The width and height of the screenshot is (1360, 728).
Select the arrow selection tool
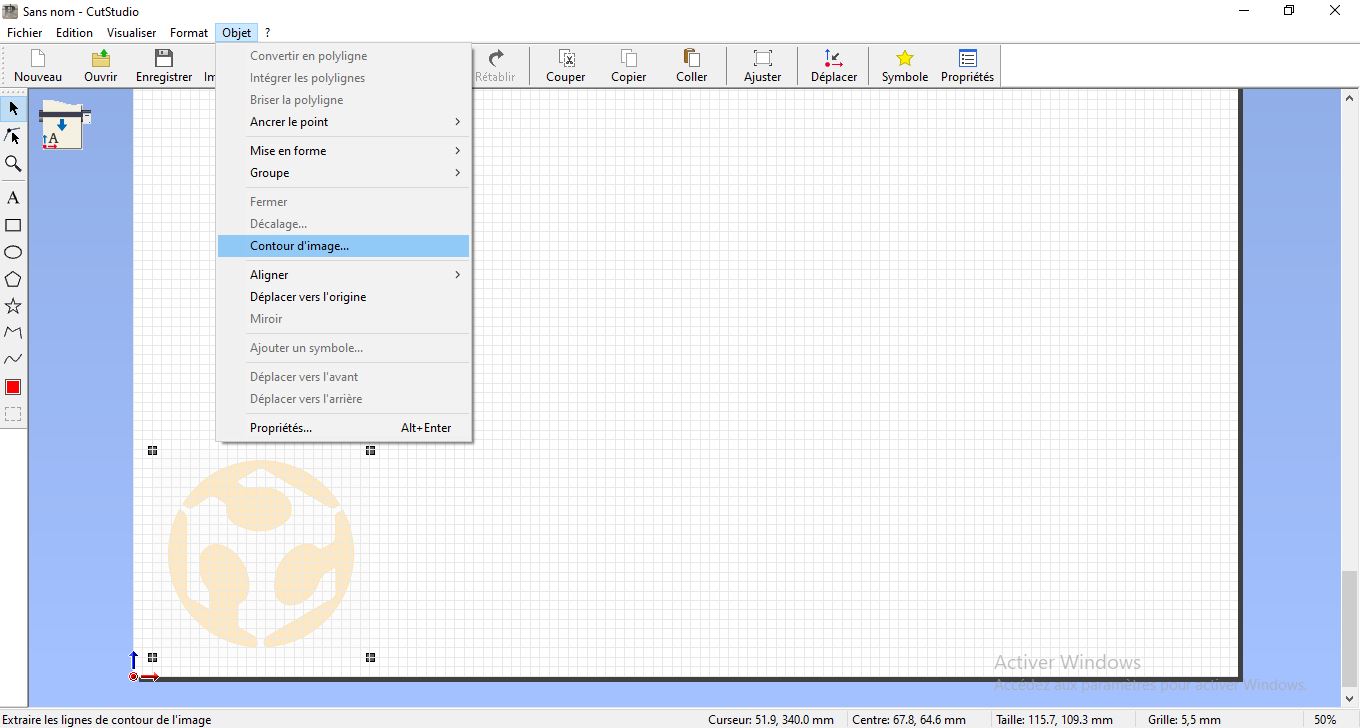pyautogui.click(x=13, y=108)
